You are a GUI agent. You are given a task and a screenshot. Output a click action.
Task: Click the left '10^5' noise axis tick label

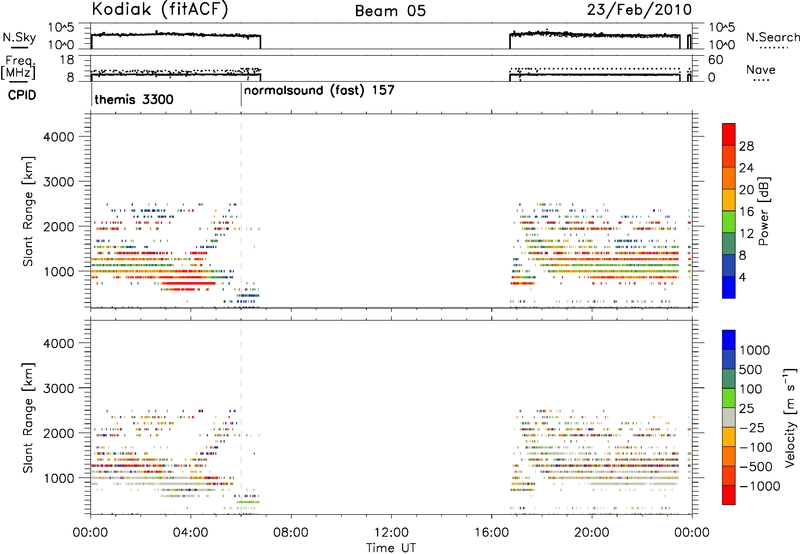coord(61,28)
